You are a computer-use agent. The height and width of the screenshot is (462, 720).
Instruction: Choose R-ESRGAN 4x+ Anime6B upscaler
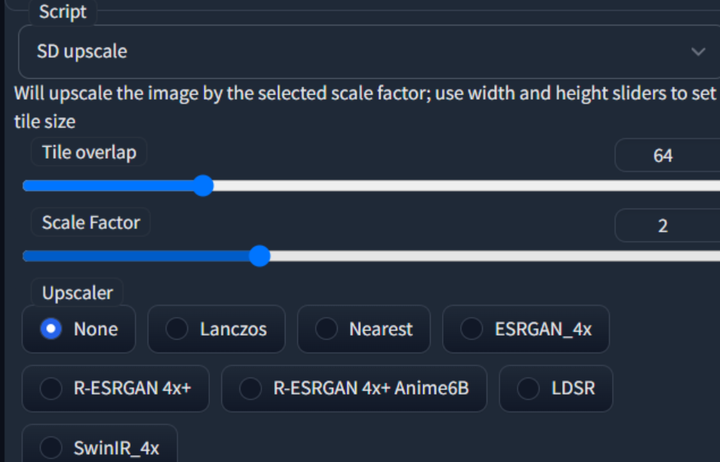[x=251, y=388]
